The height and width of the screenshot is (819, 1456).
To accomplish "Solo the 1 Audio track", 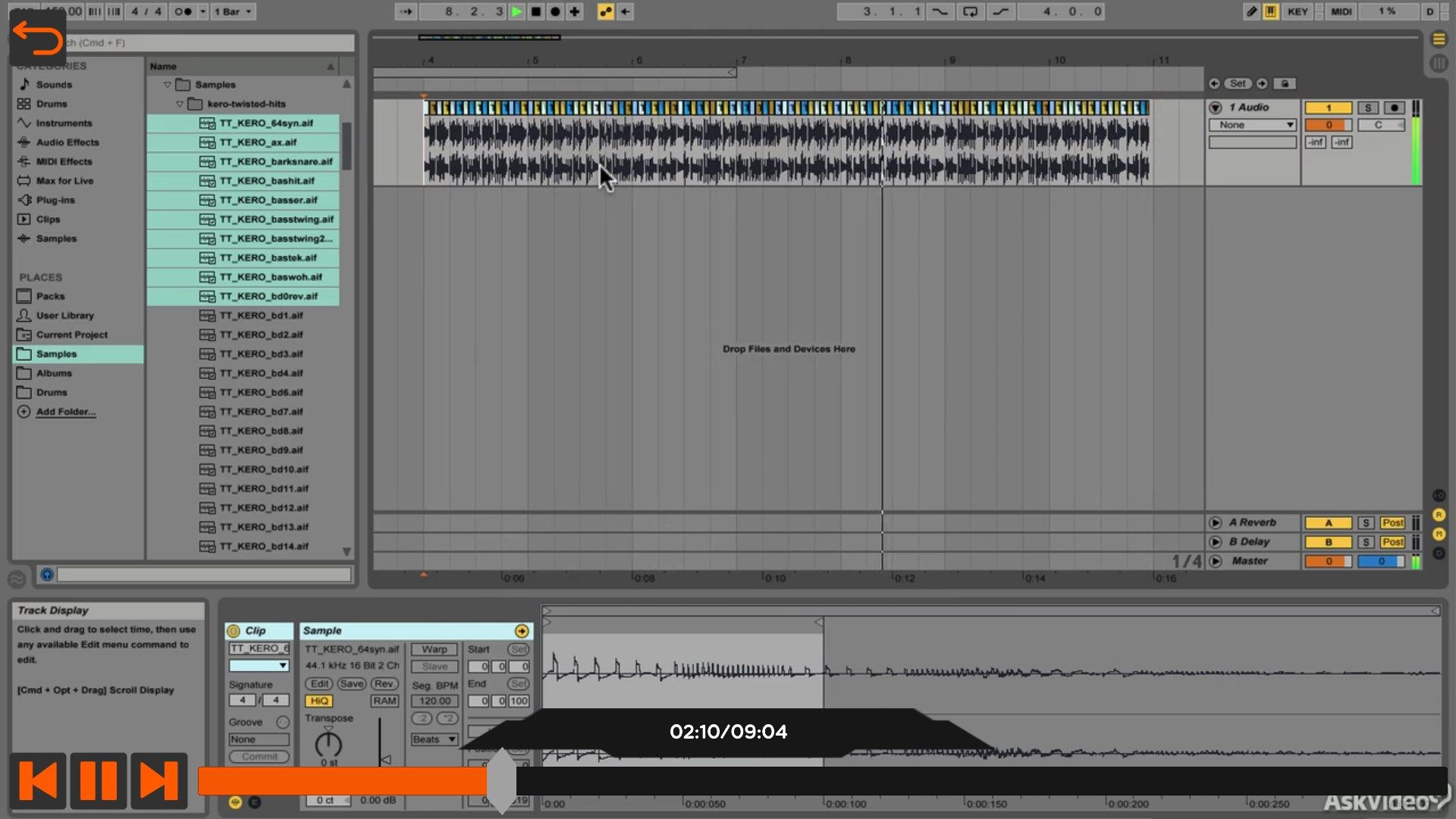I will click(x=1367, y=108).
